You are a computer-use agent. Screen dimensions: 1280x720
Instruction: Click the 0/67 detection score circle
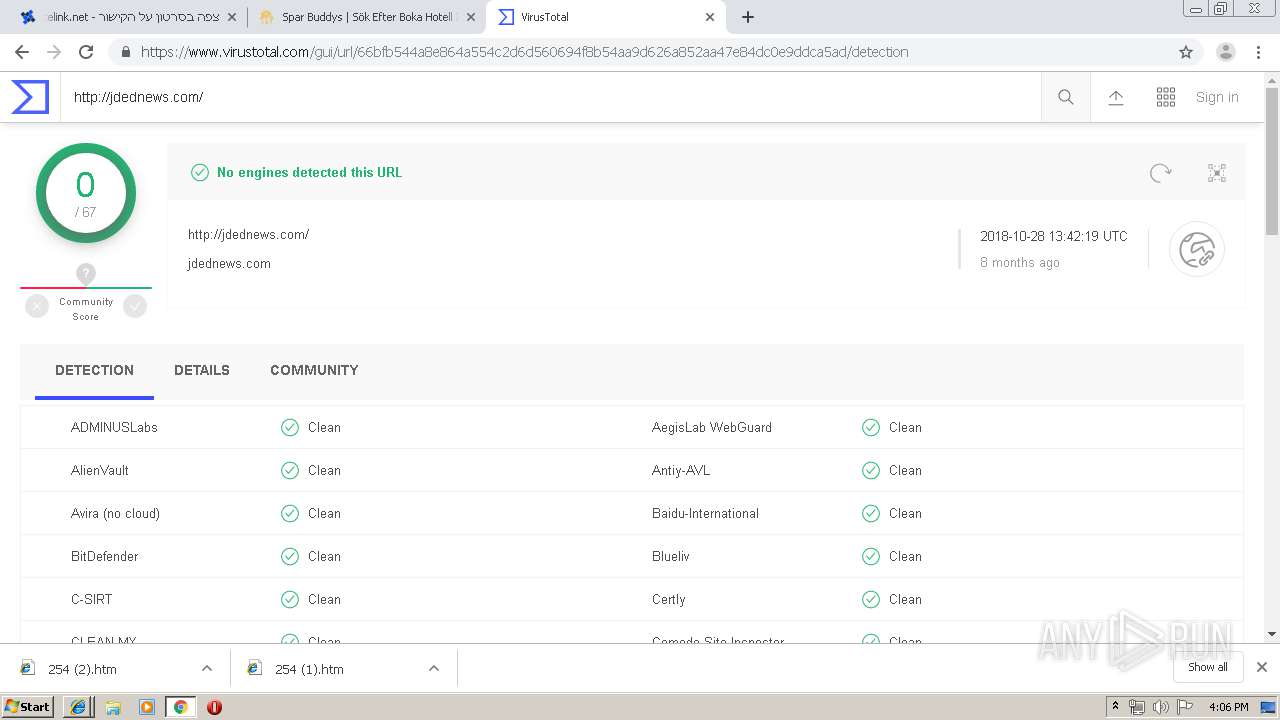point(86,193)
